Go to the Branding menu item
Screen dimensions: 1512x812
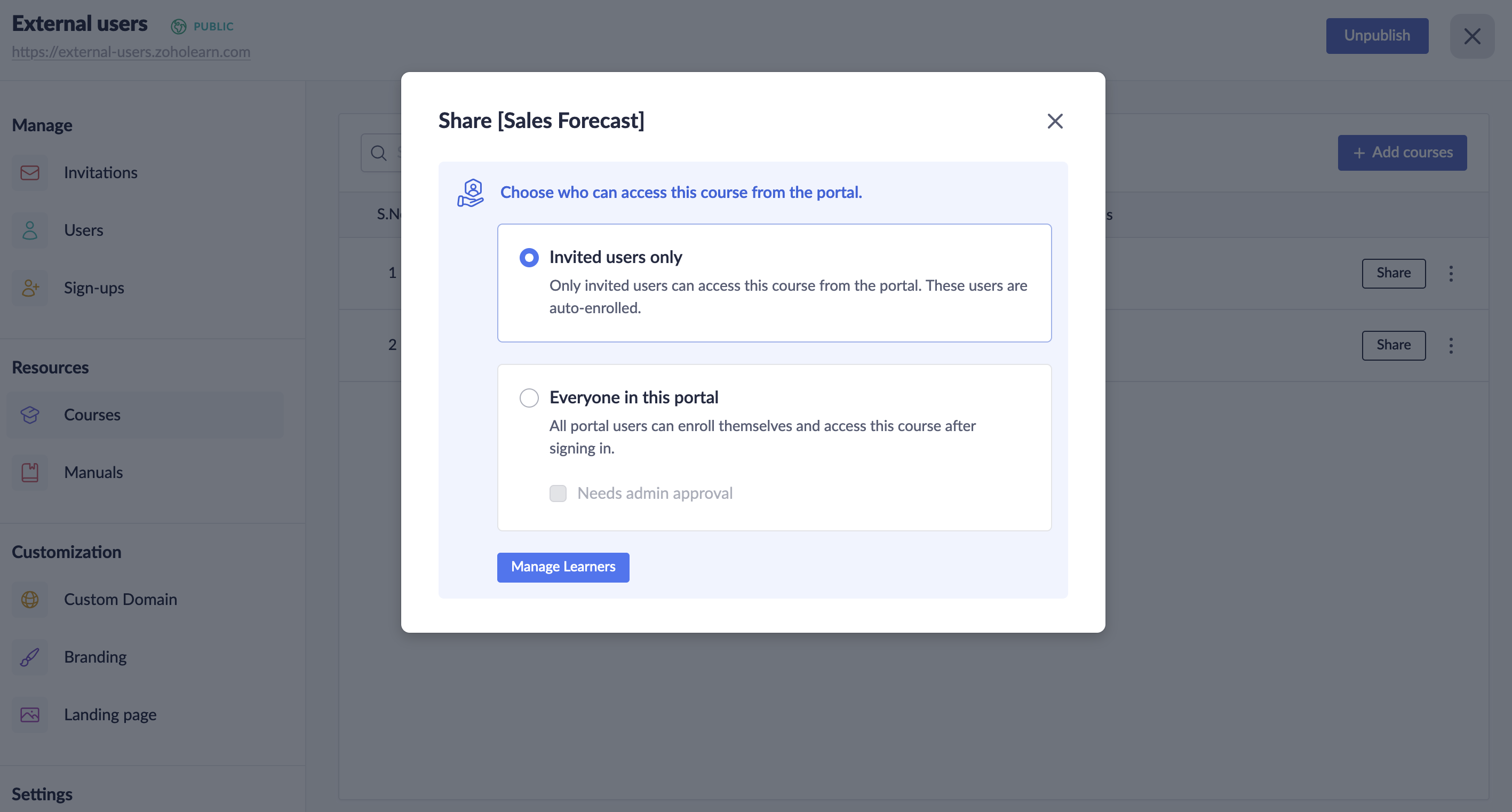click(95, 656)
